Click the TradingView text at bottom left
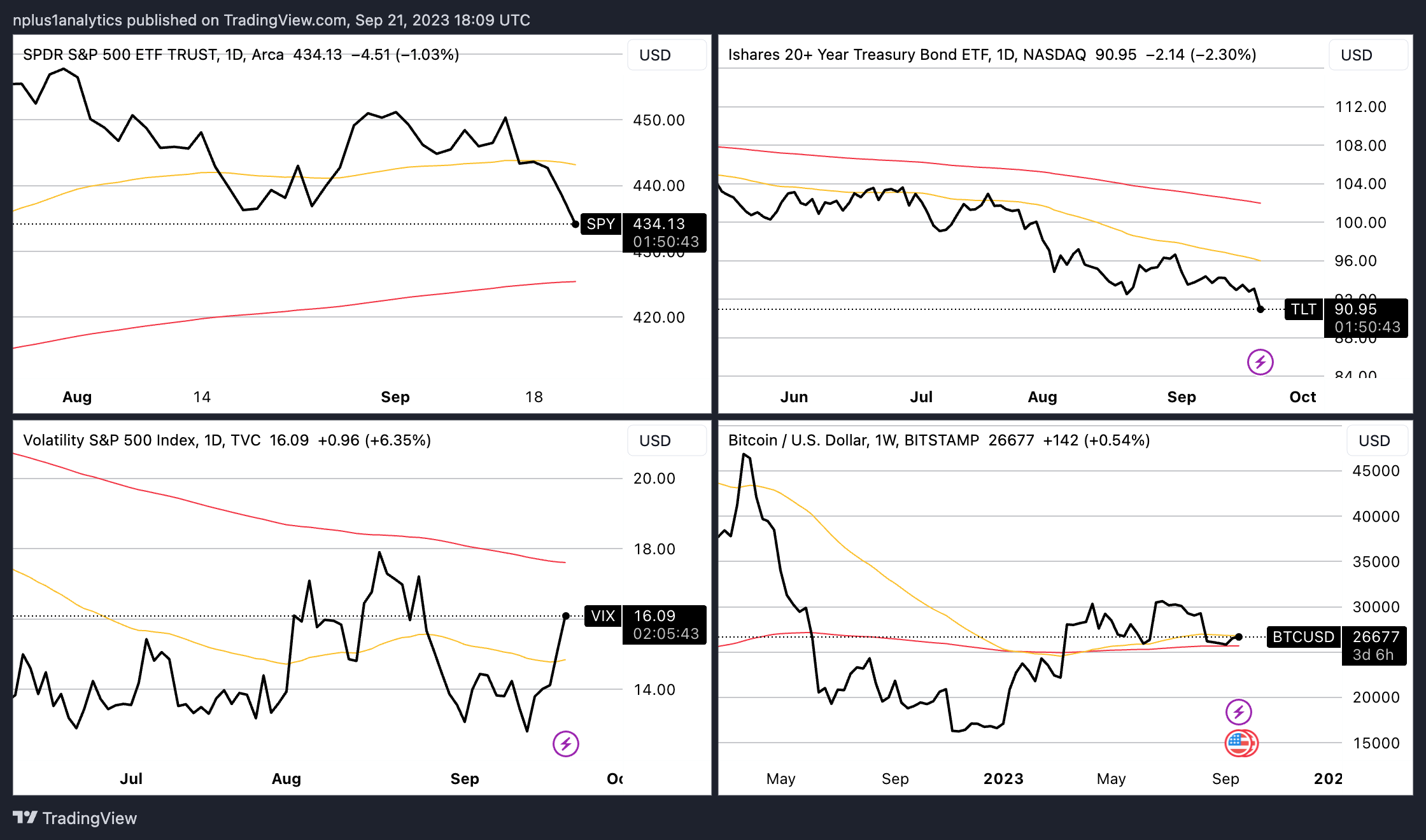 (x=89, y=818)
